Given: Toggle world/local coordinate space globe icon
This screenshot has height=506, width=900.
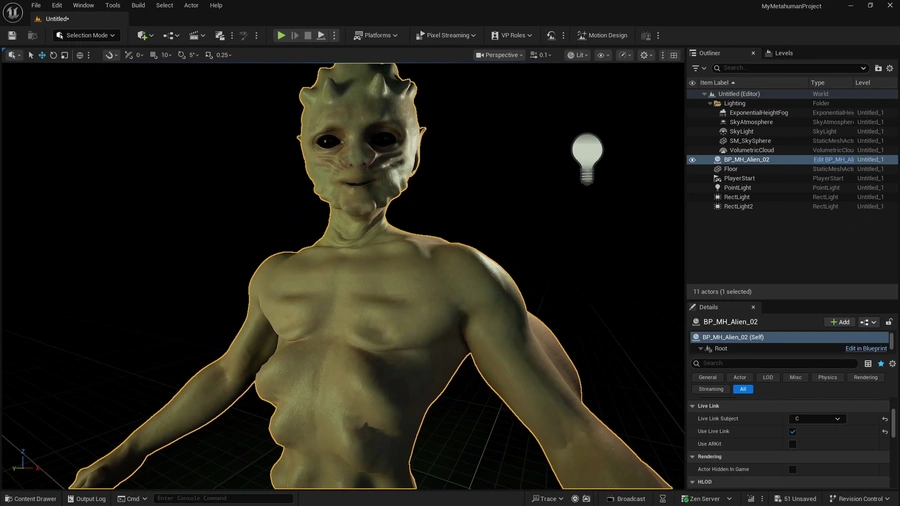Looking at the screenshot, I should coord(80,55).
